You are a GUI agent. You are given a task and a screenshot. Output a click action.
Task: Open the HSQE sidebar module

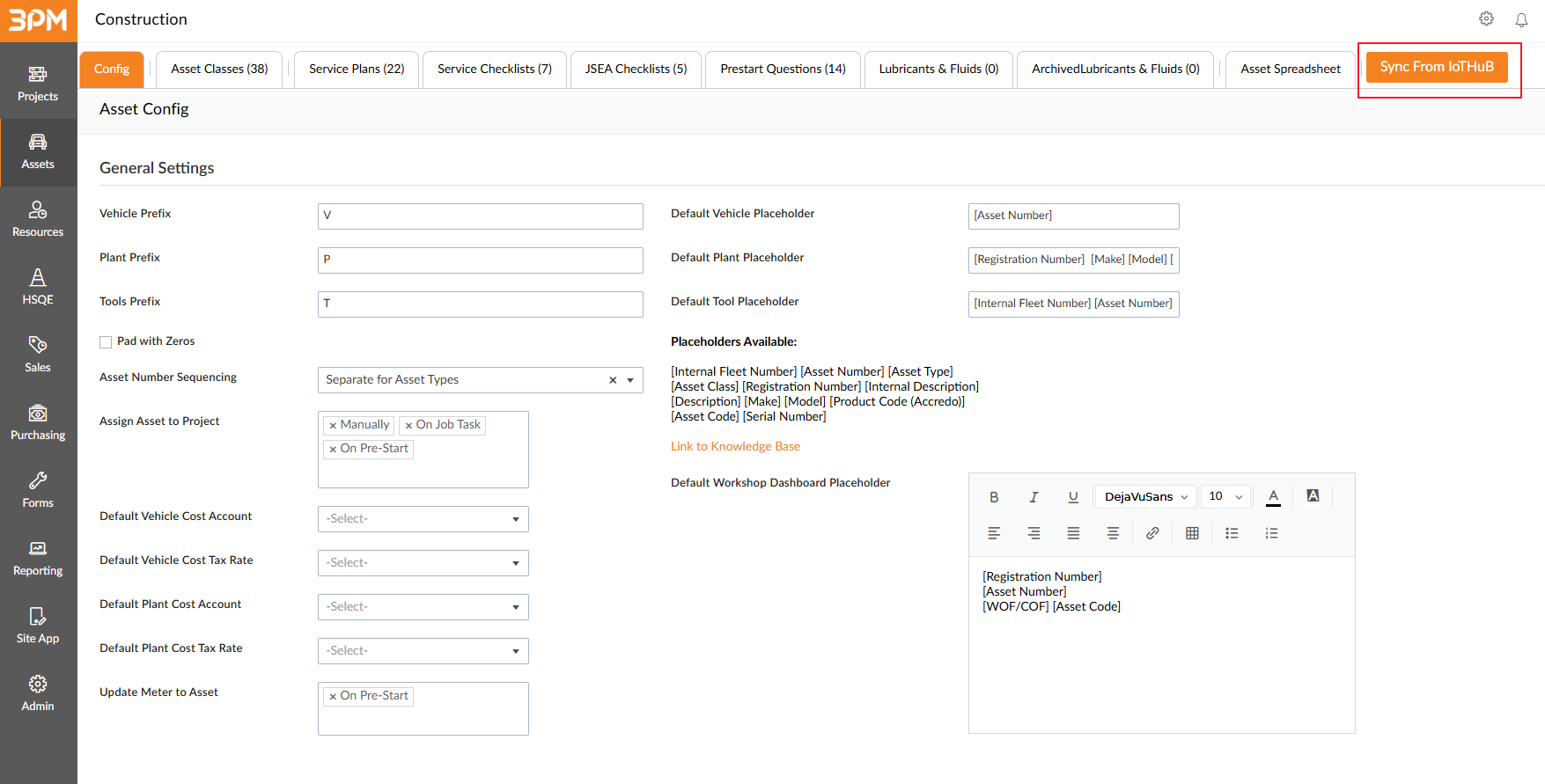[x=38, y=288]
